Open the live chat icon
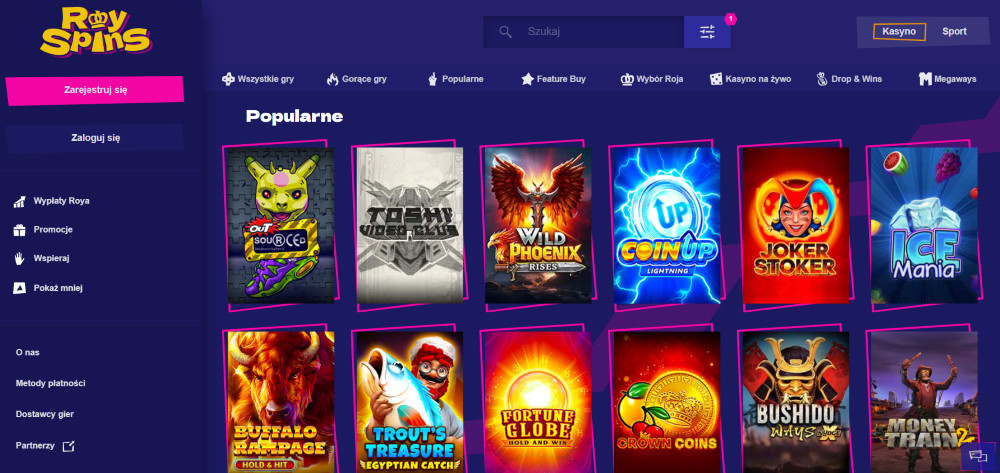1000x473 pixels. point(976,455)
